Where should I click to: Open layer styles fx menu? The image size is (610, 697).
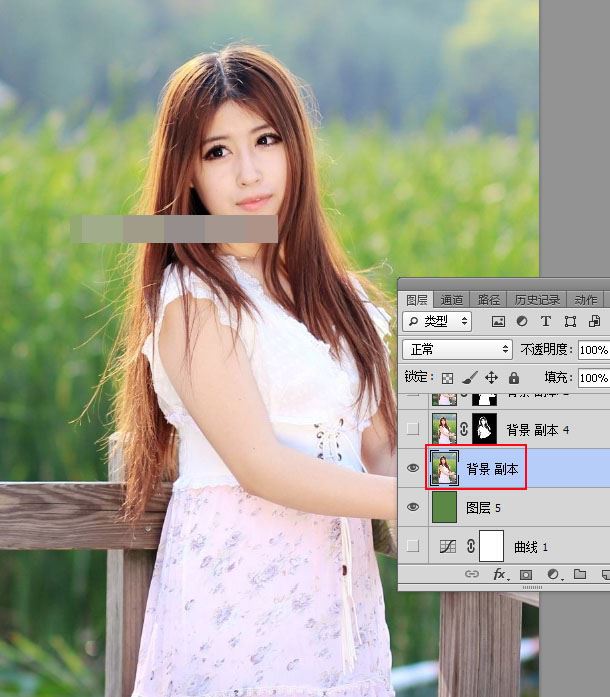coord(500,574)
